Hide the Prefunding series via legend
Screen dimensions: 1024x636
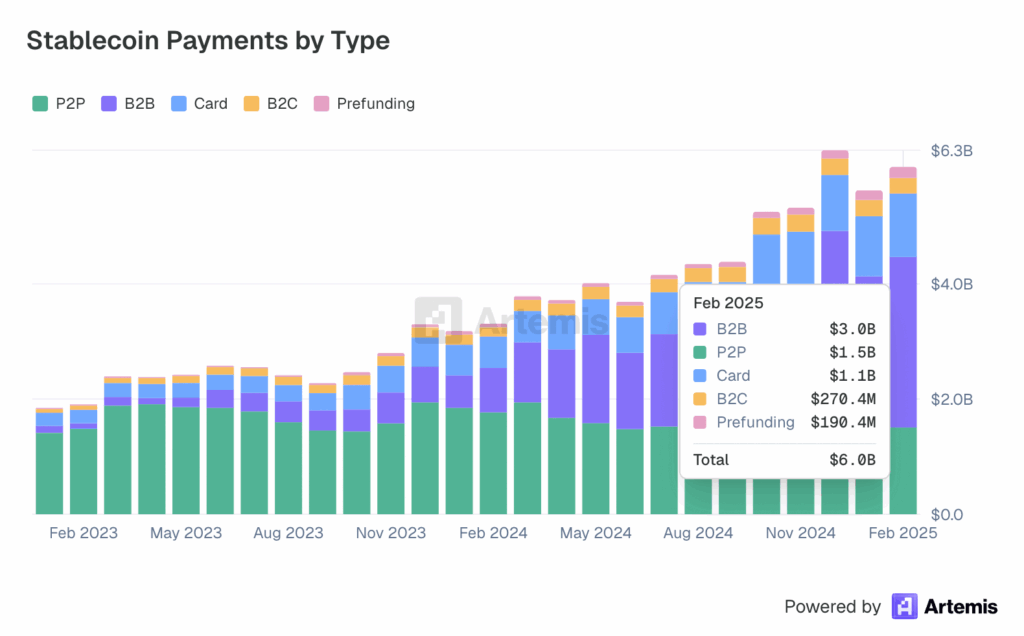(364, 103)
